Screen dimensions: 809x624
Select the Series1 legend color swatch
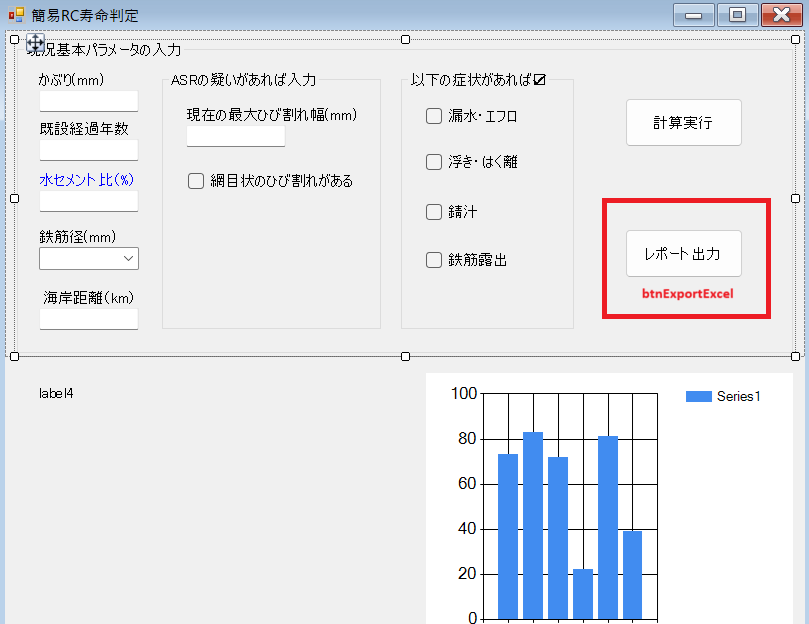point(698,397)
